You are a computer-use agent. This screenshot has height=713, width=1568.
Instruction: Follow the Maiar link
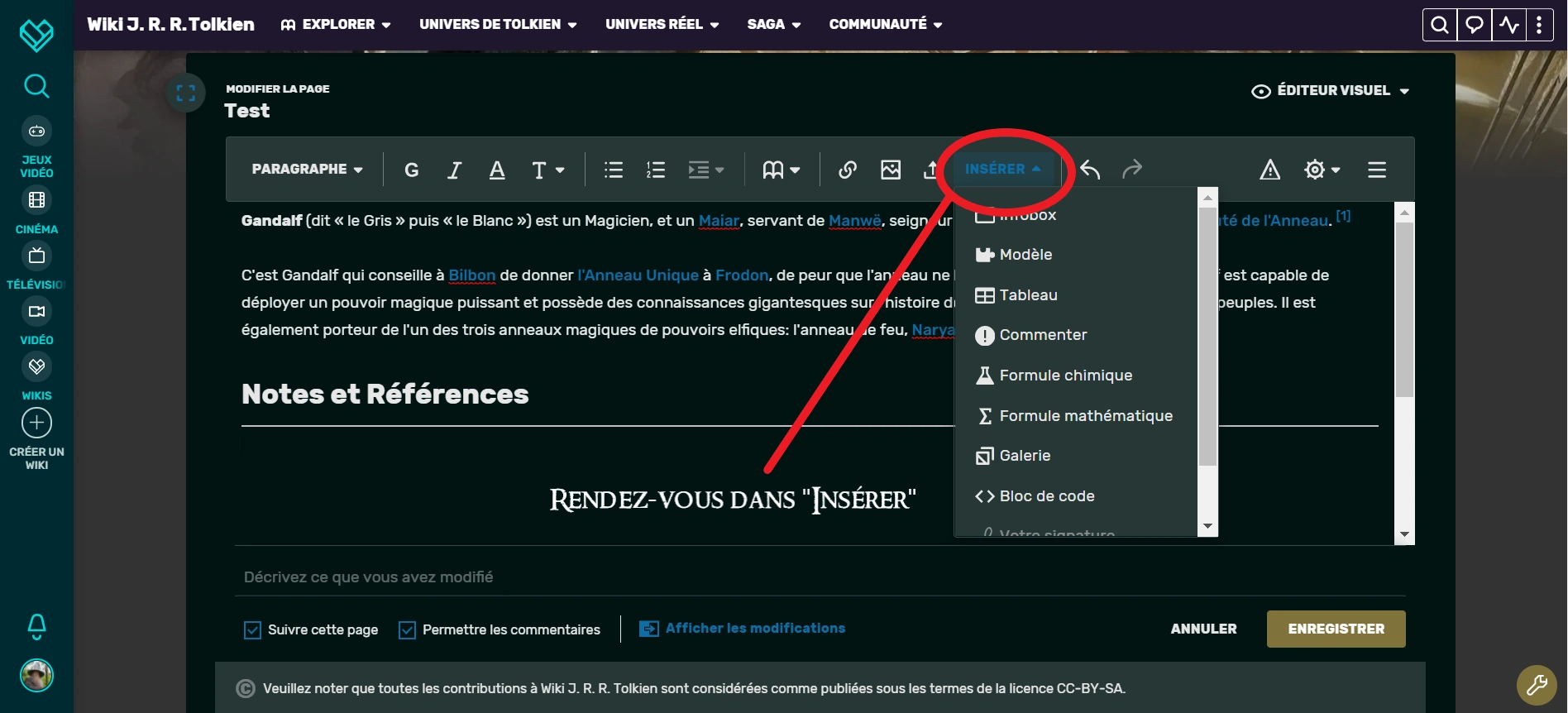point(719,221)
